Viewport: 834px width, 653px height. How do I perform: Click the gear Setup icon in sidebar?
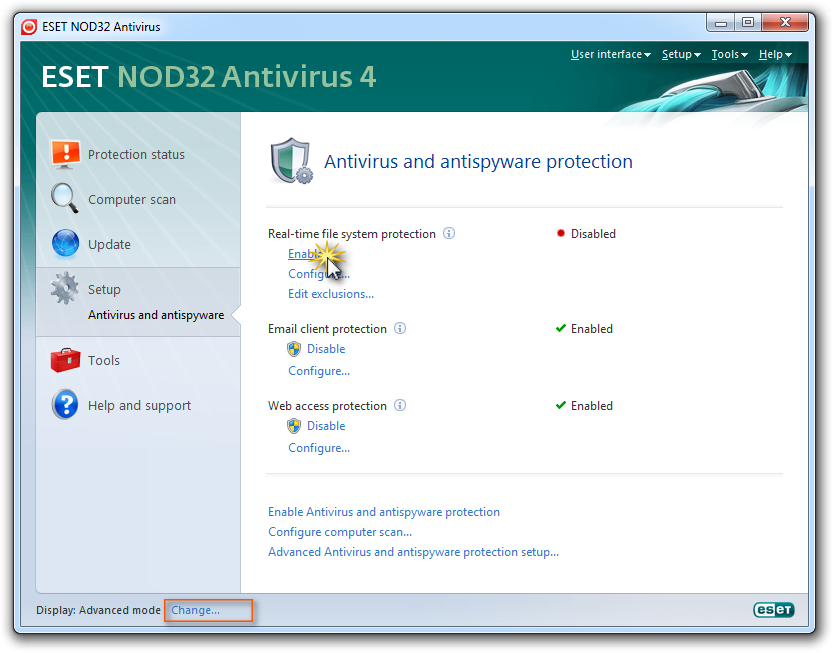65,288
